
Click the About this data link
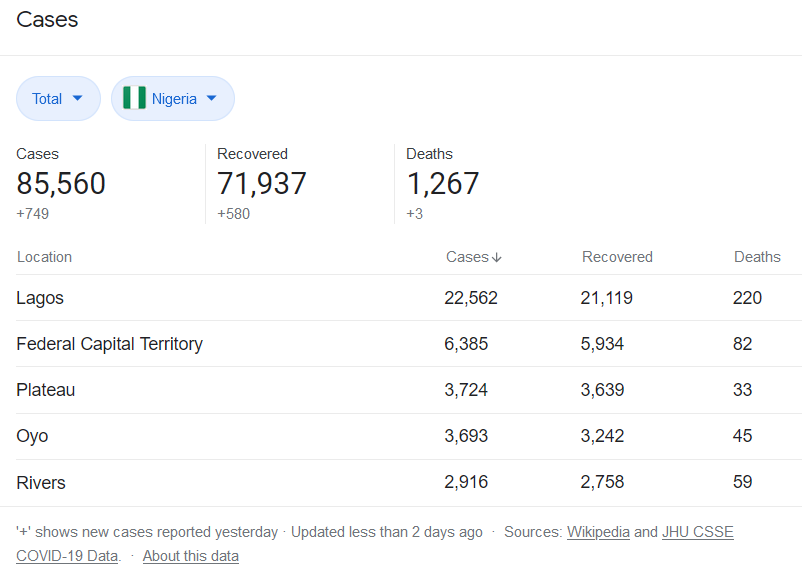point(190,556)
